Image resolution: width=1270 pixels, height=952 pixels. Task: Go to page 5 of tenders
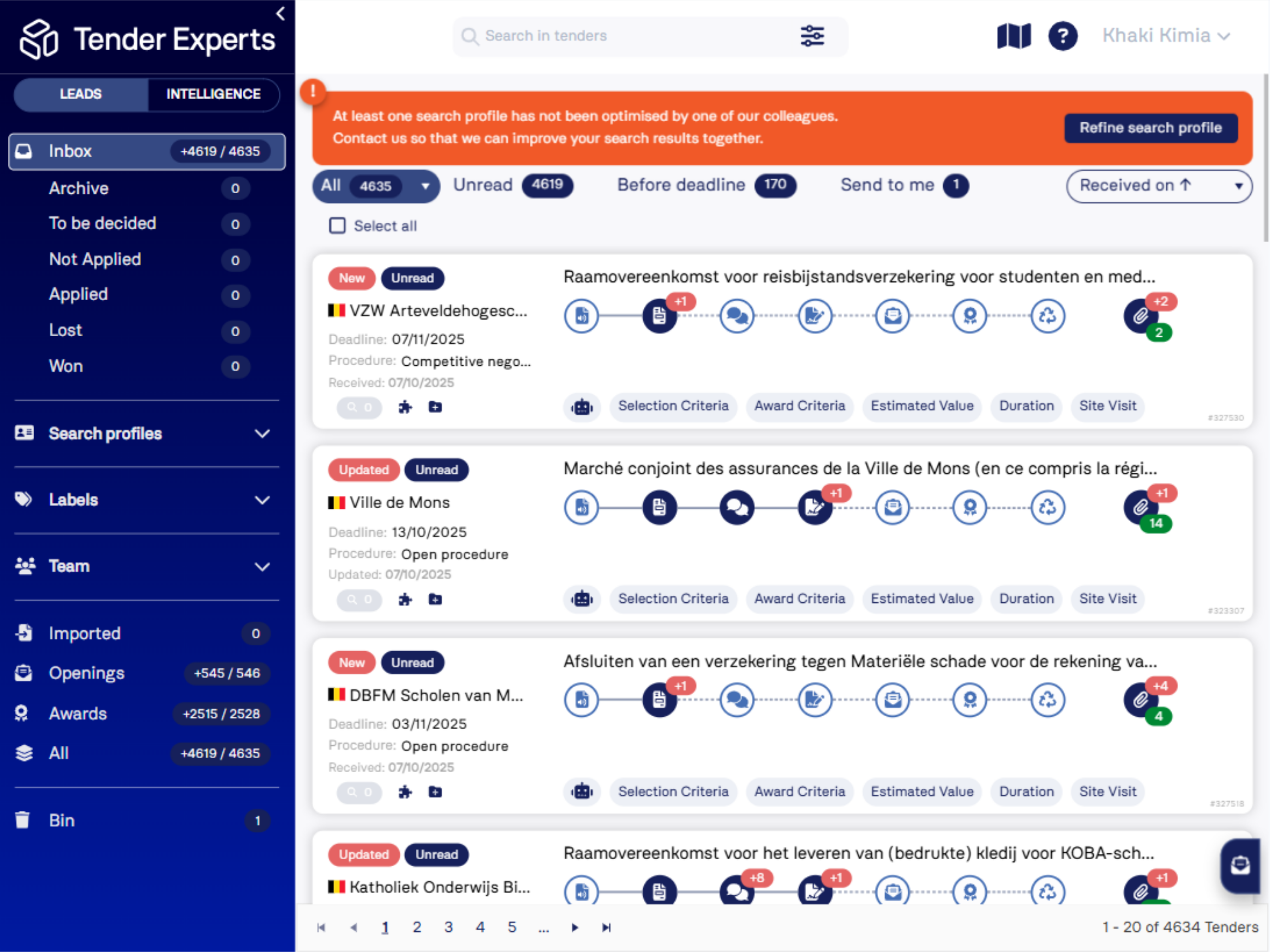[x=512, y=928]
